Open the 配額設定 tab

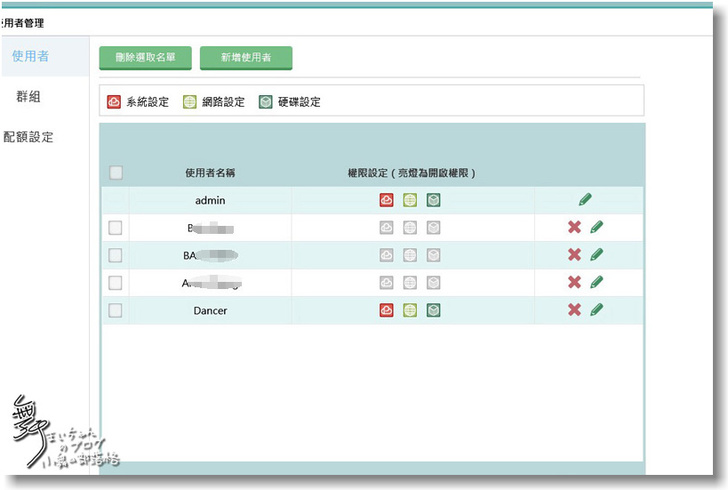(x=29, y=137)
